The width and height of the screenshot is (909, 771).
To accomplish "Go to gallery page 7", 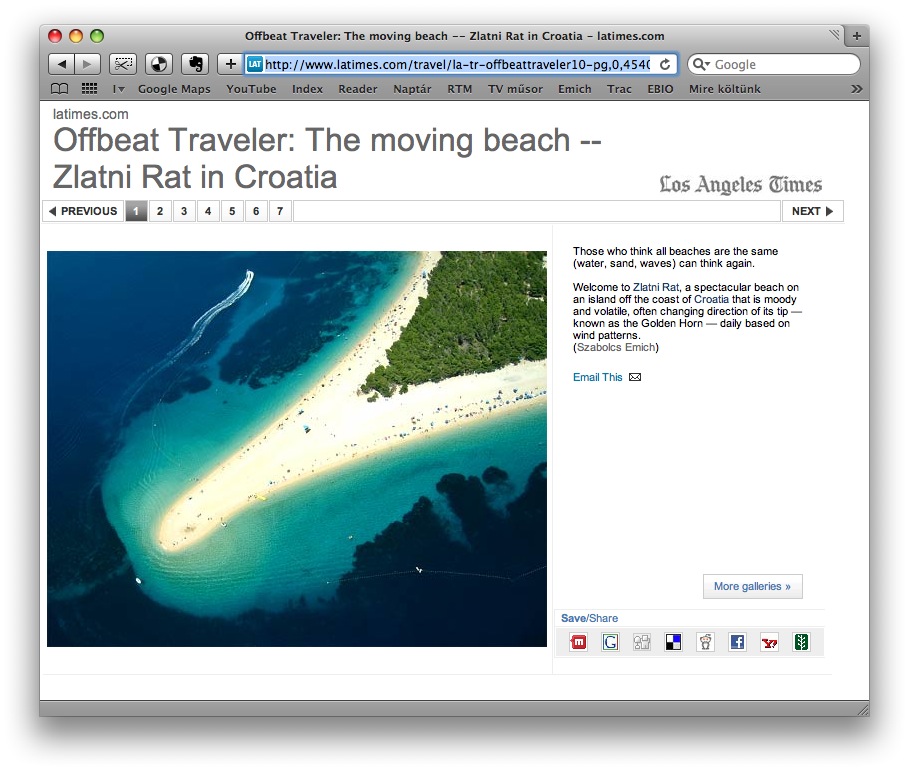I will tap(280, 211).
